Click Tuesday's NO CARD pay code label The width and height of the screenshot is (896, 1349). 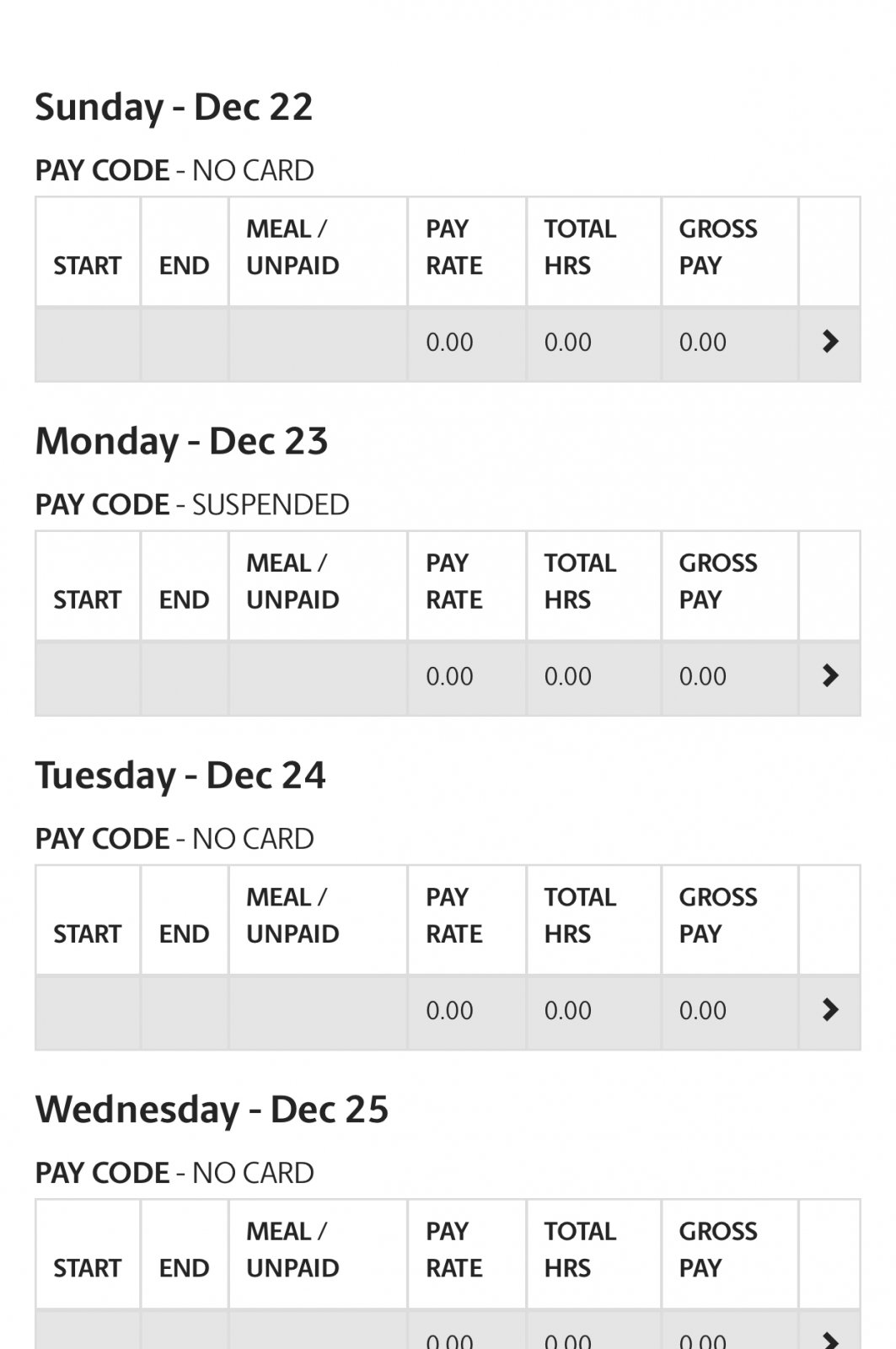(x=253, y=838)
